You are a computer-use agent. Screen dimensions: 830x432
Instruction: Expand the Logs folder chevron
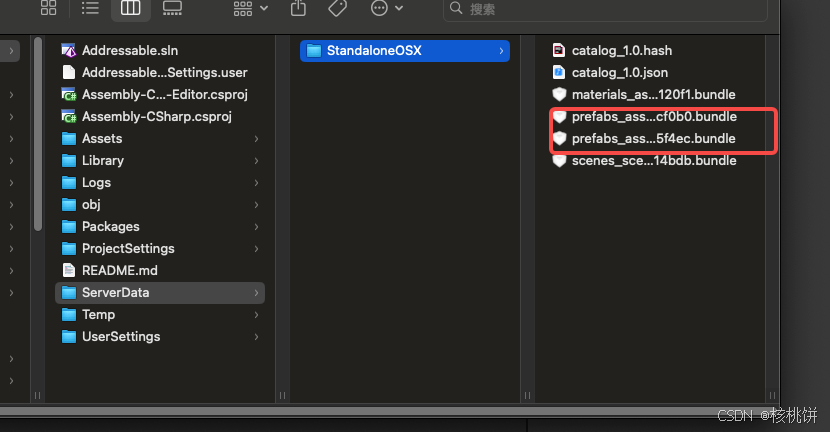click(256, 183)
